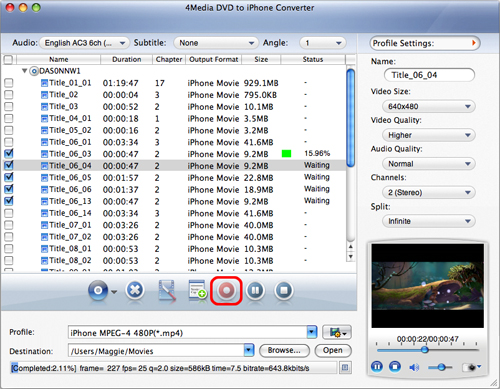500x389 pixels.
Task: Click the add profile toolbar icon
Action: [x=197, y=290]
